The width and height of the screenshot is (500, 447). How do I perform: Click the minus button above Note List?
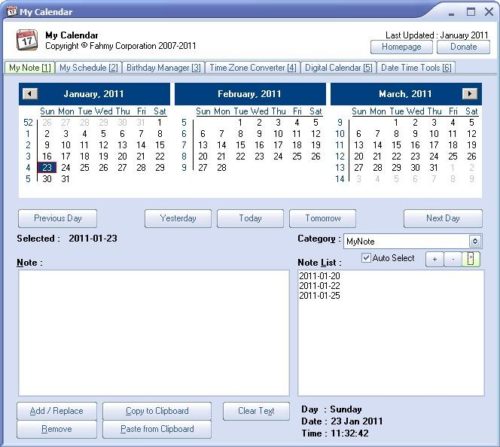tap(453, 259)
